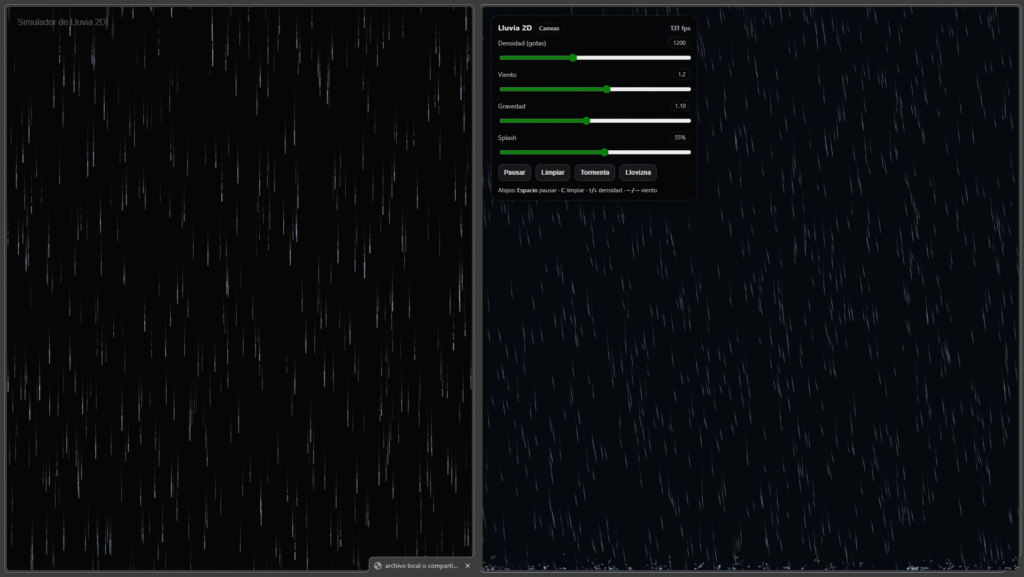Click the Splash slider handle

pyautogui.click(x=605, y=152)
